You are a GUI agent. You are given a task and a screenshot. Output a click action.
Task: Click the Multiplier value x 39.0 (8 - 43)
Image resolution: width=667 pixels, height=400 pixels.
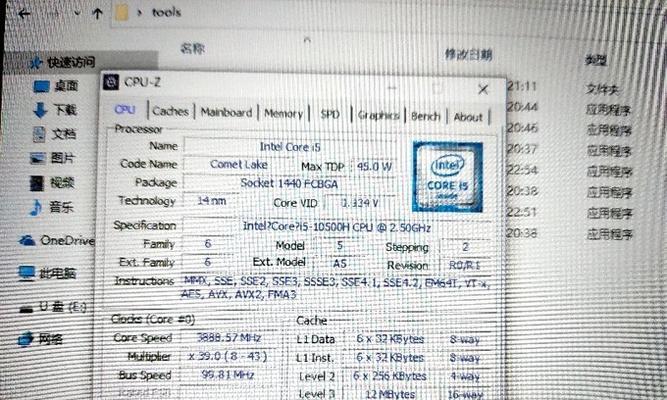tap(229, 357)
